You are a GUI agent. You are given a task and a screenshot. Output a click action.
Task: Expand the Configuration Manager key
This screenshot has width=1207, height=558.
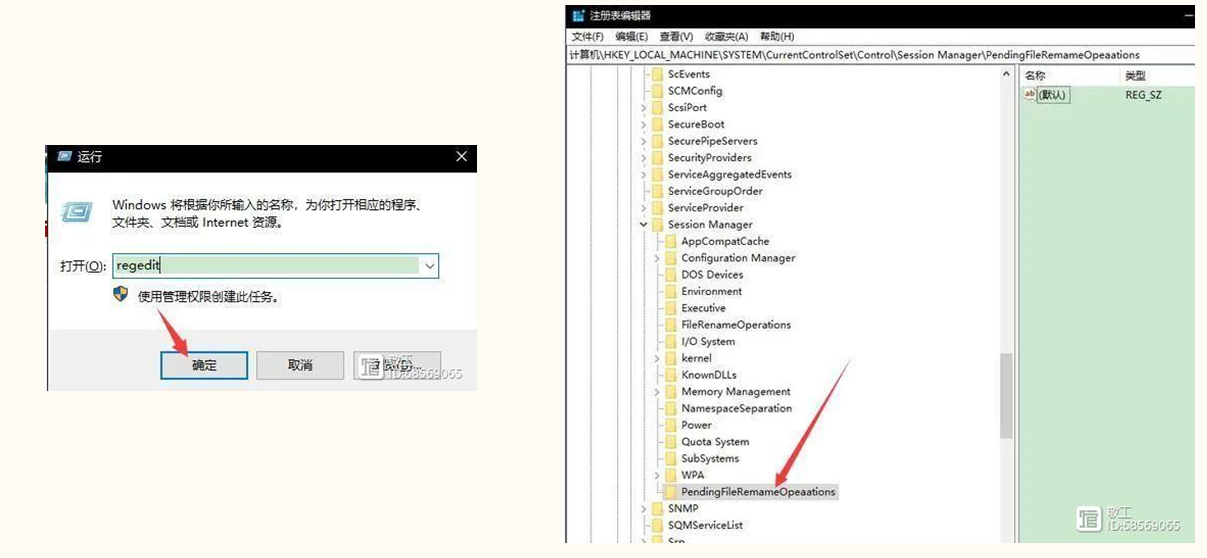(x=658, y=258)
